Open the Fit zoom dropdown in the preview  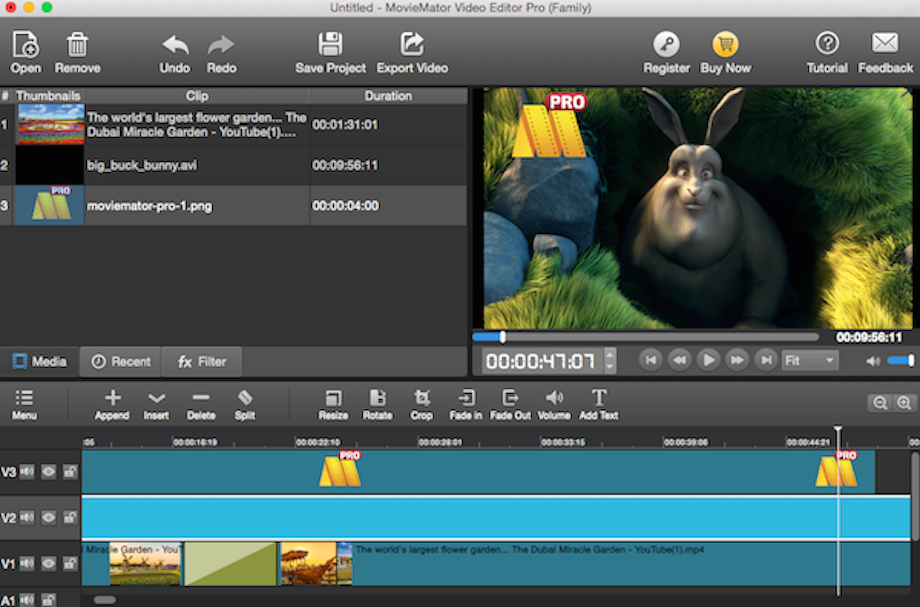coord(810,361)
